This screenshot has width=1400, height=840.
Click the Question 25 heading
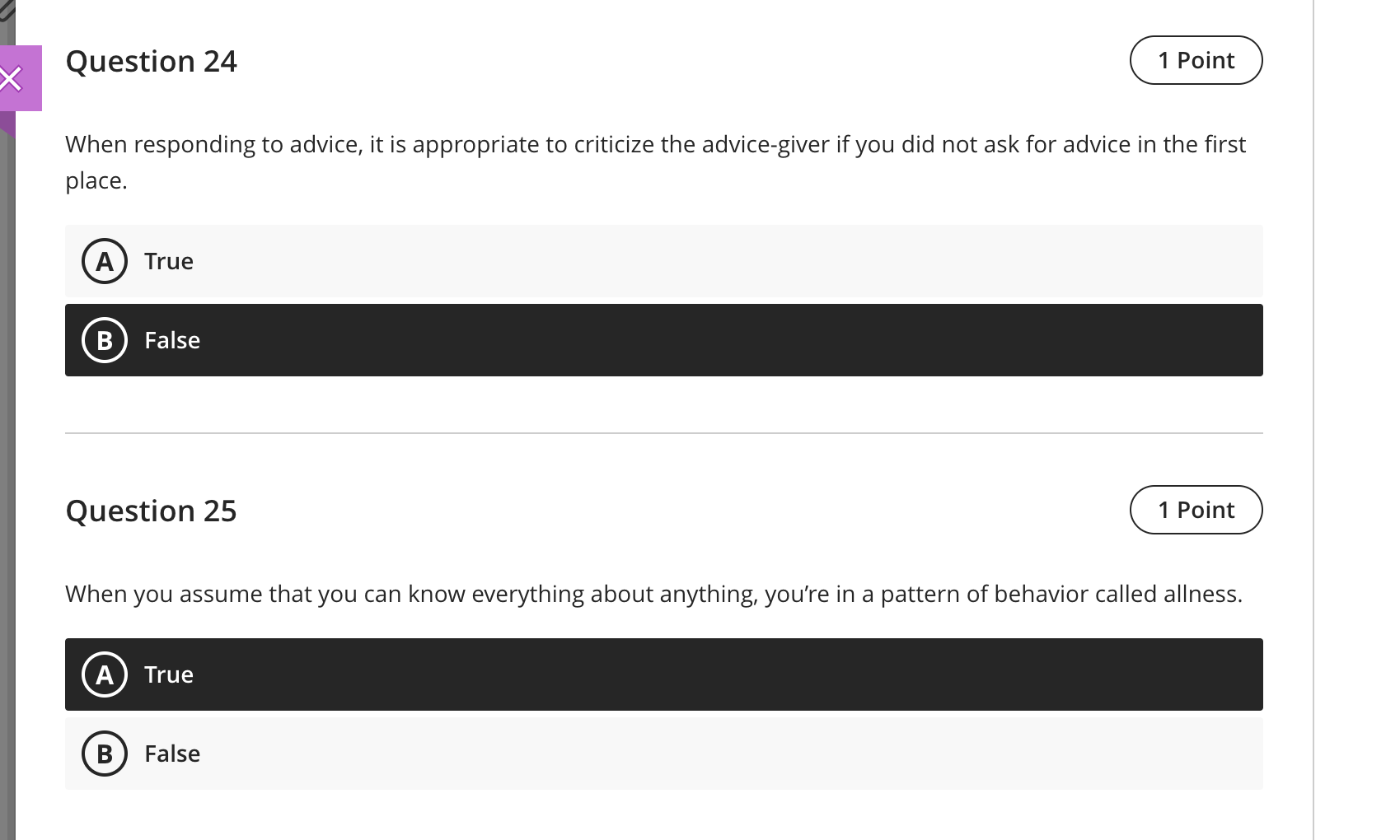coord(152,511)
